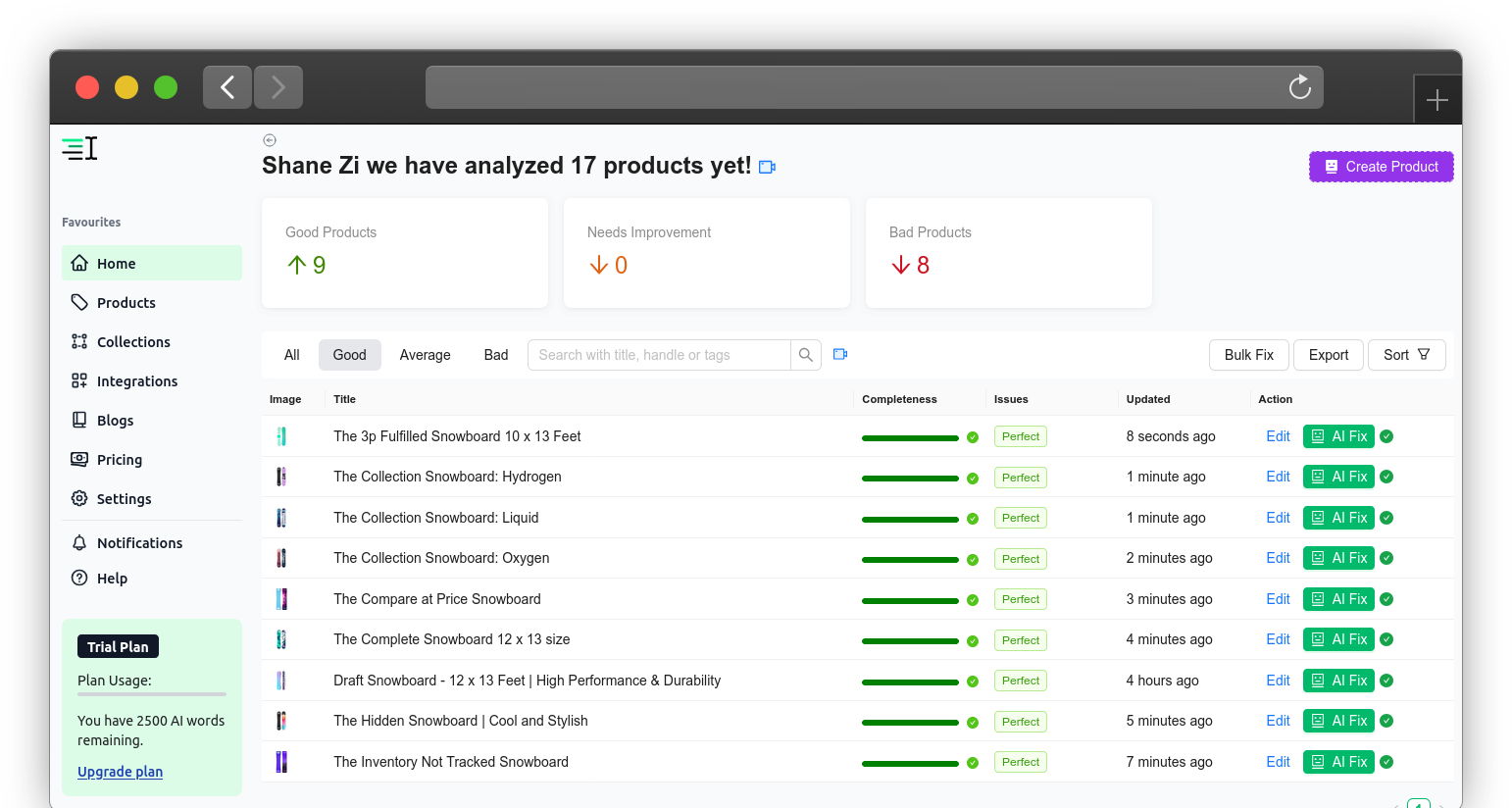Click the Create Product button
The height and width of the screenshot is (808, 1512).
(1381, 167)
